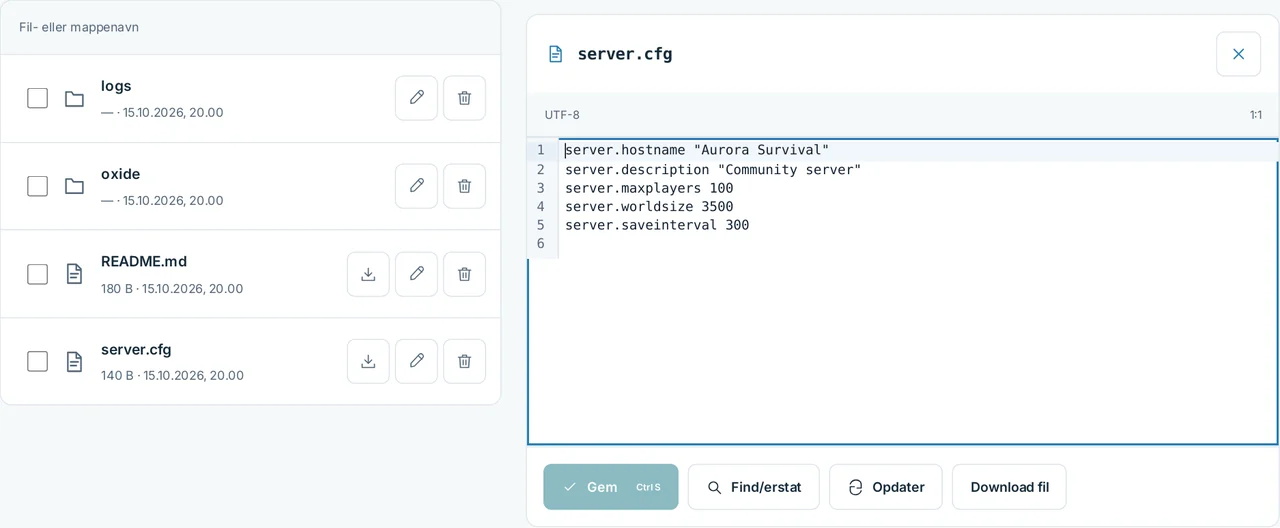Click Download fil button
The height and width of the screenshot is (528, 1280).
[x=1009, y=487]
